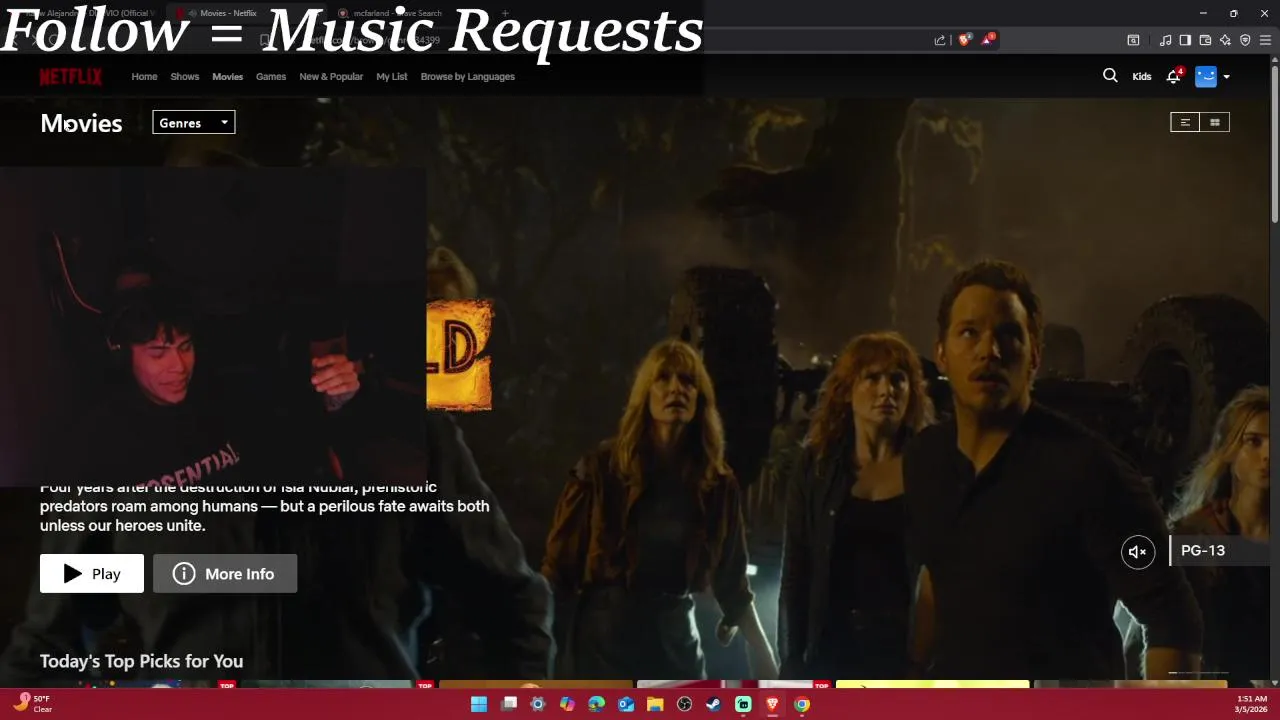
Task: Click the Today's Top Picks for You heading
Action: [141, 661]
